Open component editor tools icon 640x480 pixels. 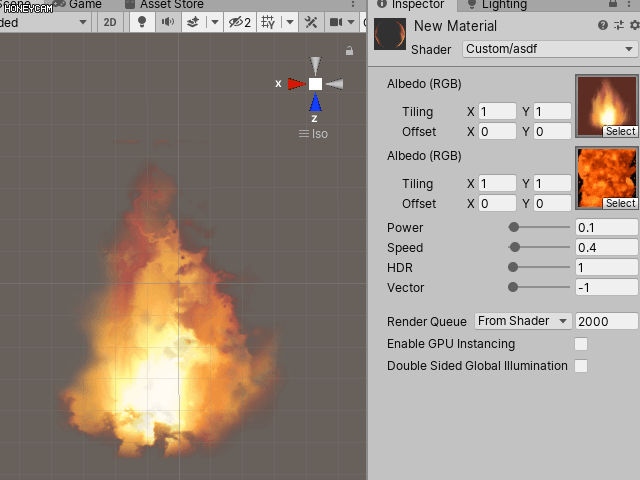click(x=311, y=22)
